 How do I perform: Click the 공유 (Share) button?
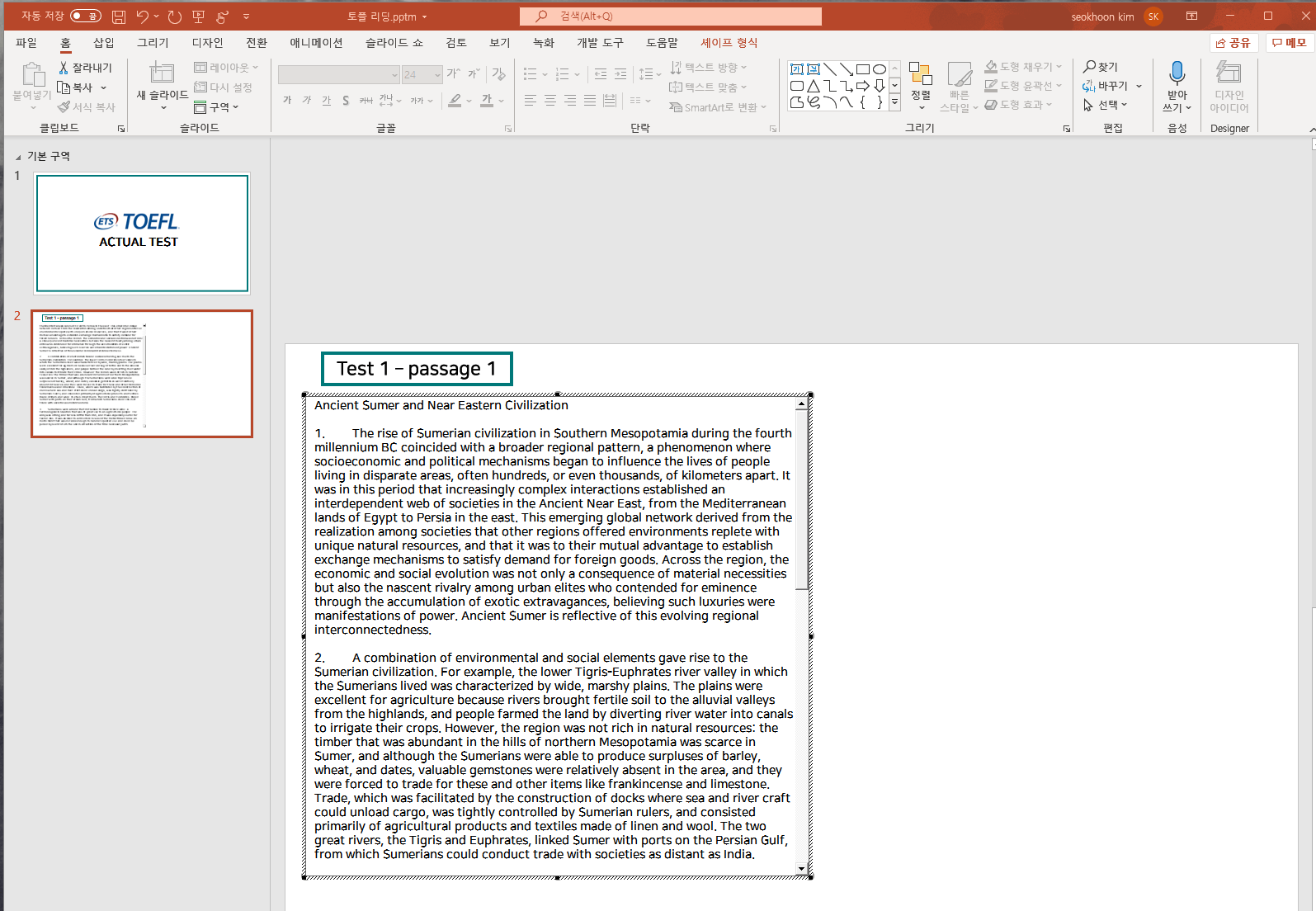point(1233,43)
